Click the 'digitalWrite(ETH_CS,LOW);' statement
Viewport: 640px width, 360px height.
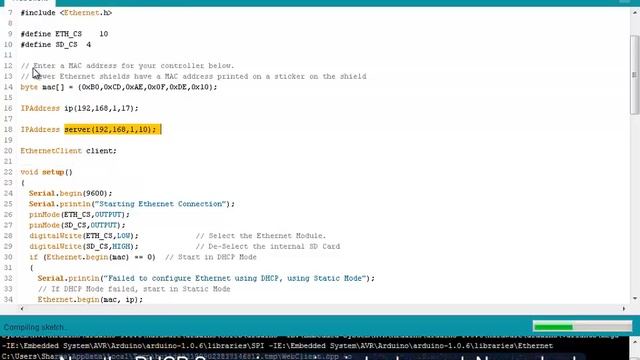tap(84, 236)
